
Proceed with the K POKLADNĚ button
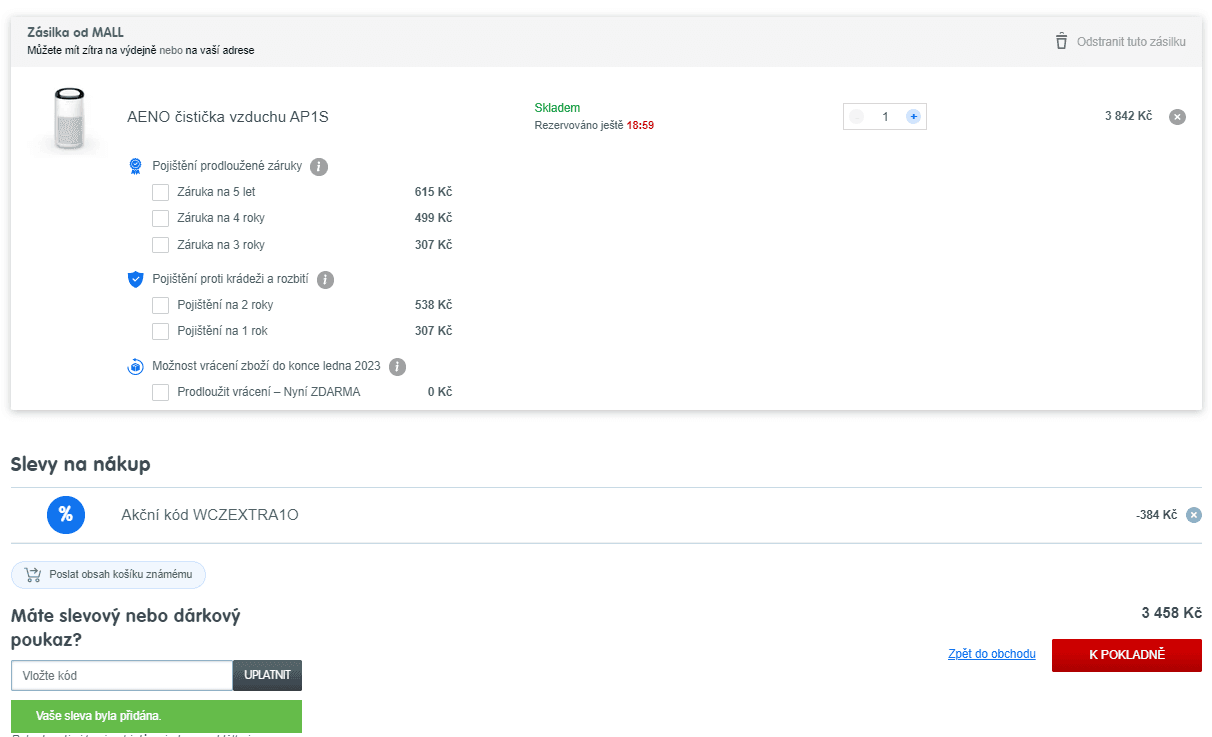pos(1127,655)
